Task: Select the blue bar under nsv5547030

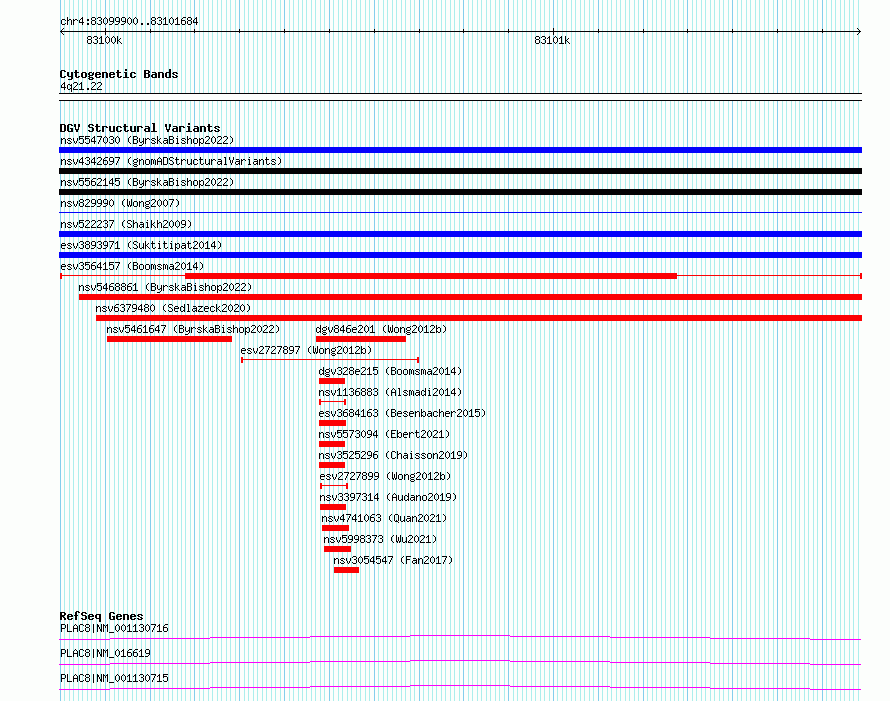Action: click(x=460, y=150)
